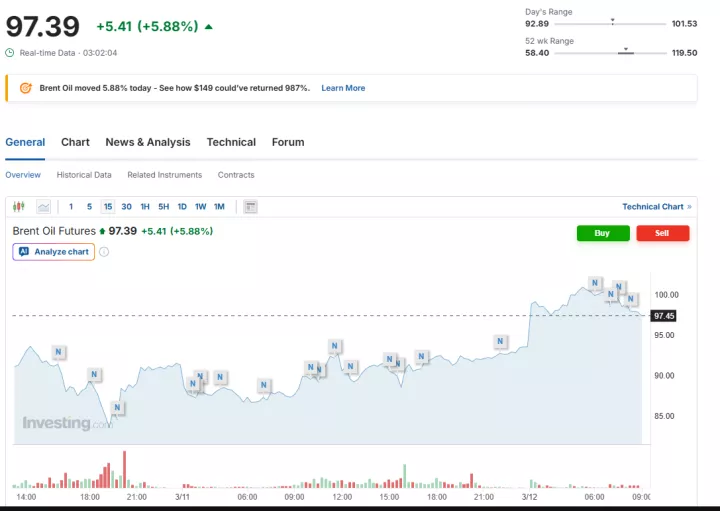This screenshot has height=511, width=720.
Task: Select the 15 minute interval
Action: click(108, 207)
